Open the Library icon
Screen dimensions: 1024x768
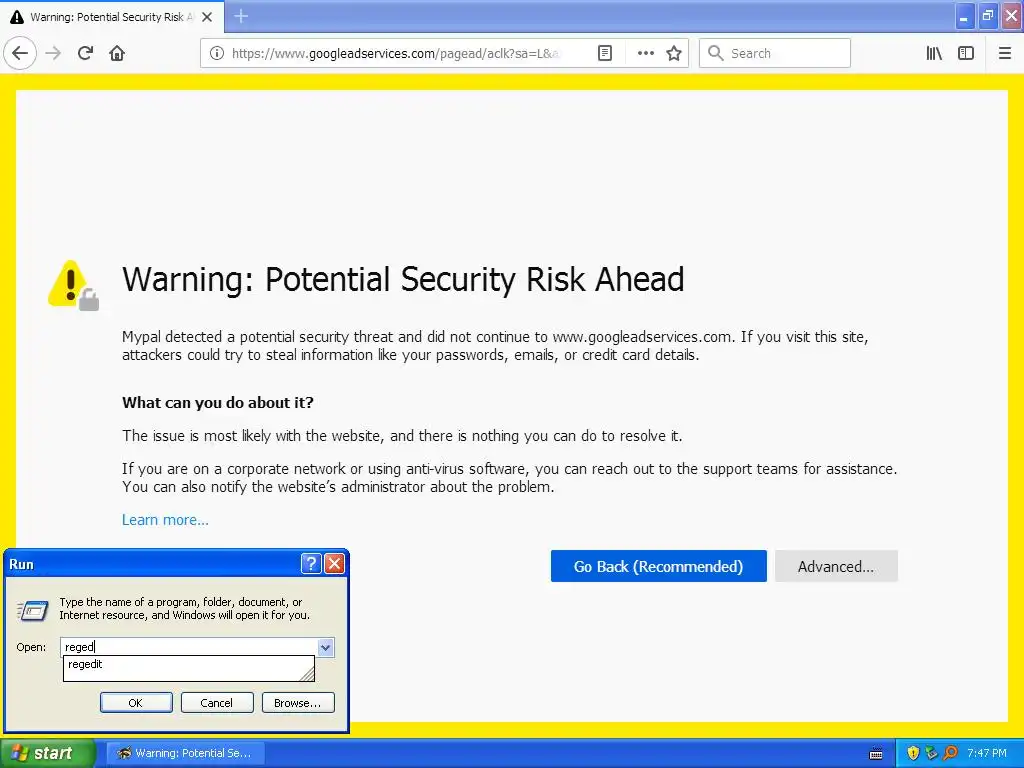[934, 53]
